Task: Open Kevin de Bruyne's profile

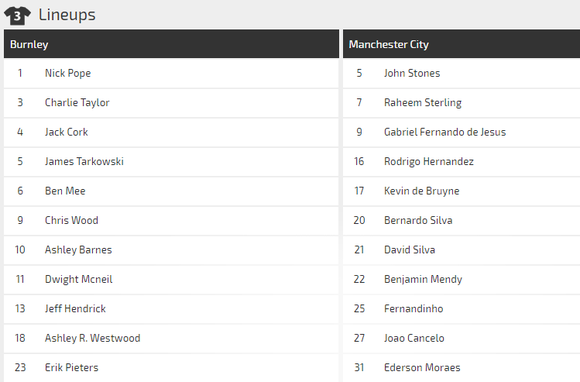Action: pos(421,191)
